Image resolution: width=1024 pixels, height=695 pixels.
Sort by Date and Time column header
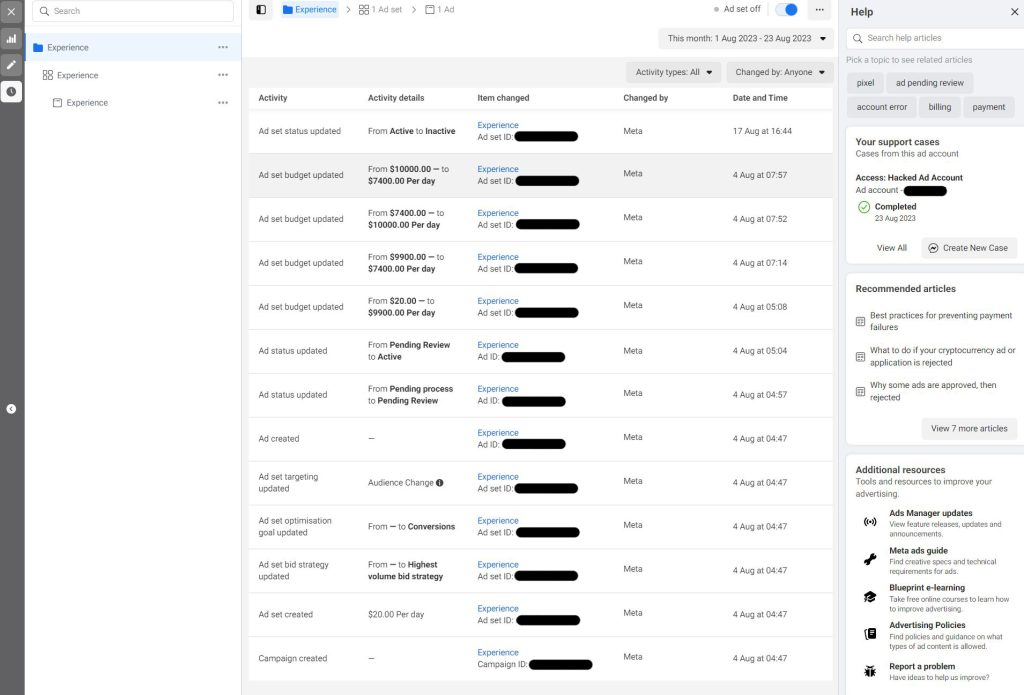coord(760,98)
